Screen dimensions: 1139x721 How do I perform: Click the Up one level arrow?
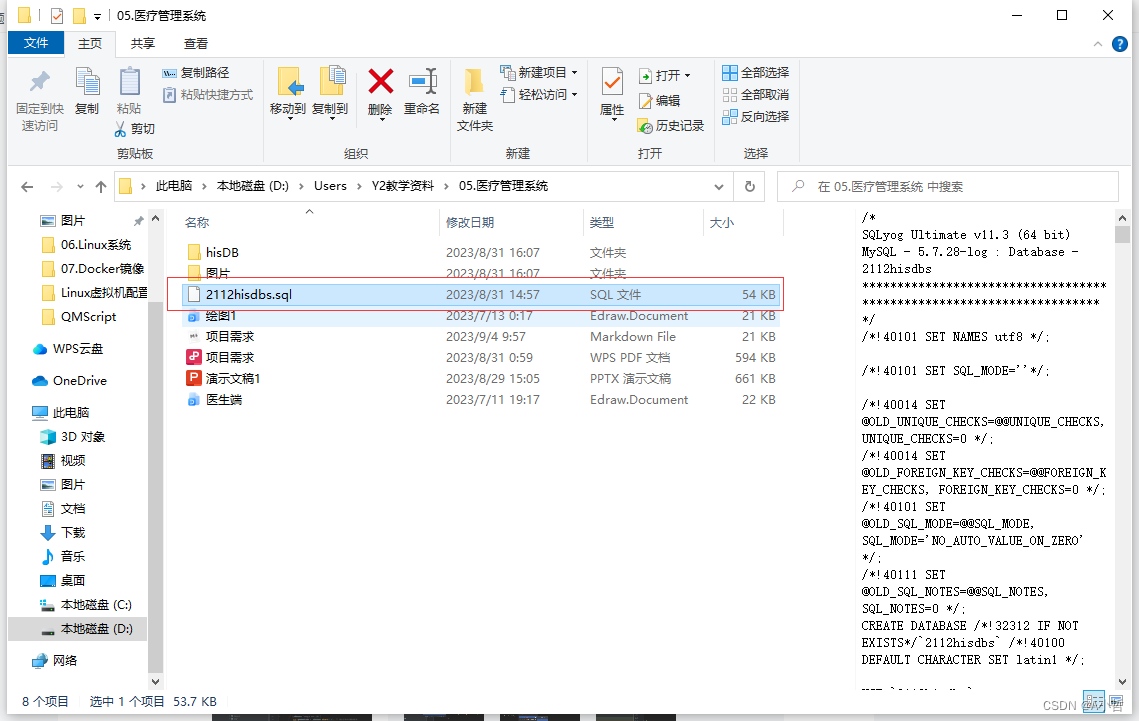click(101, 187)
